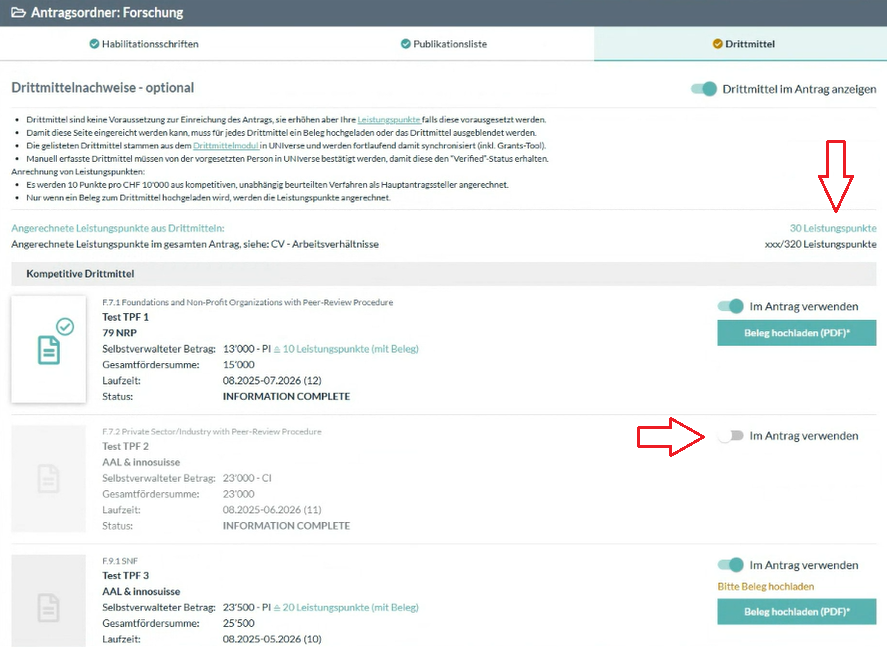Screen dimensions: 887x647
Task: Toggle Drittmittel im Antrag anzeigen switch
Action: pyautogui.click(x=704, y=88)
